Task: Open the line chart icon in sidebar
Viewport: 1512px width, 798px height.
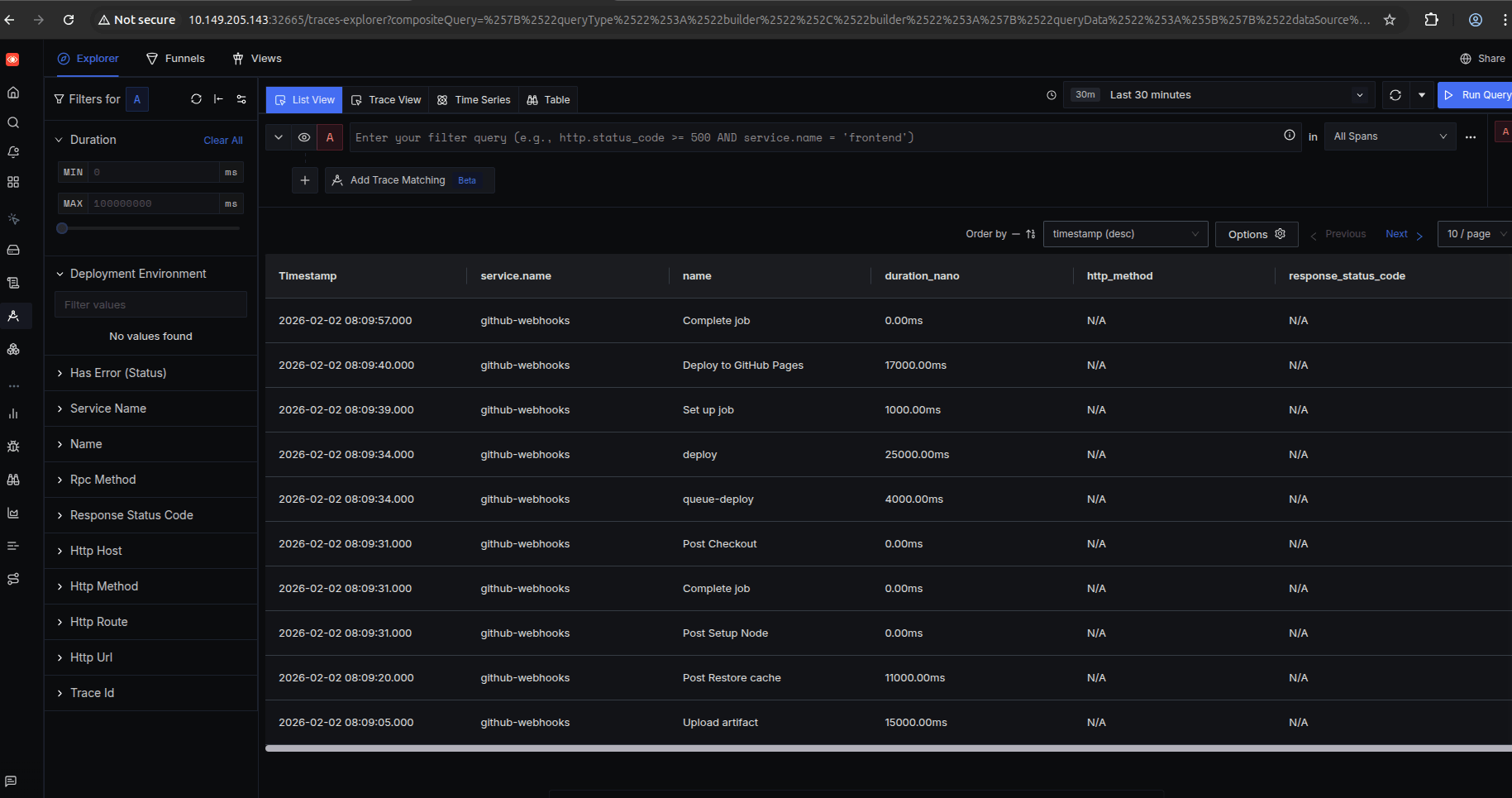Action: pos(13,513)
